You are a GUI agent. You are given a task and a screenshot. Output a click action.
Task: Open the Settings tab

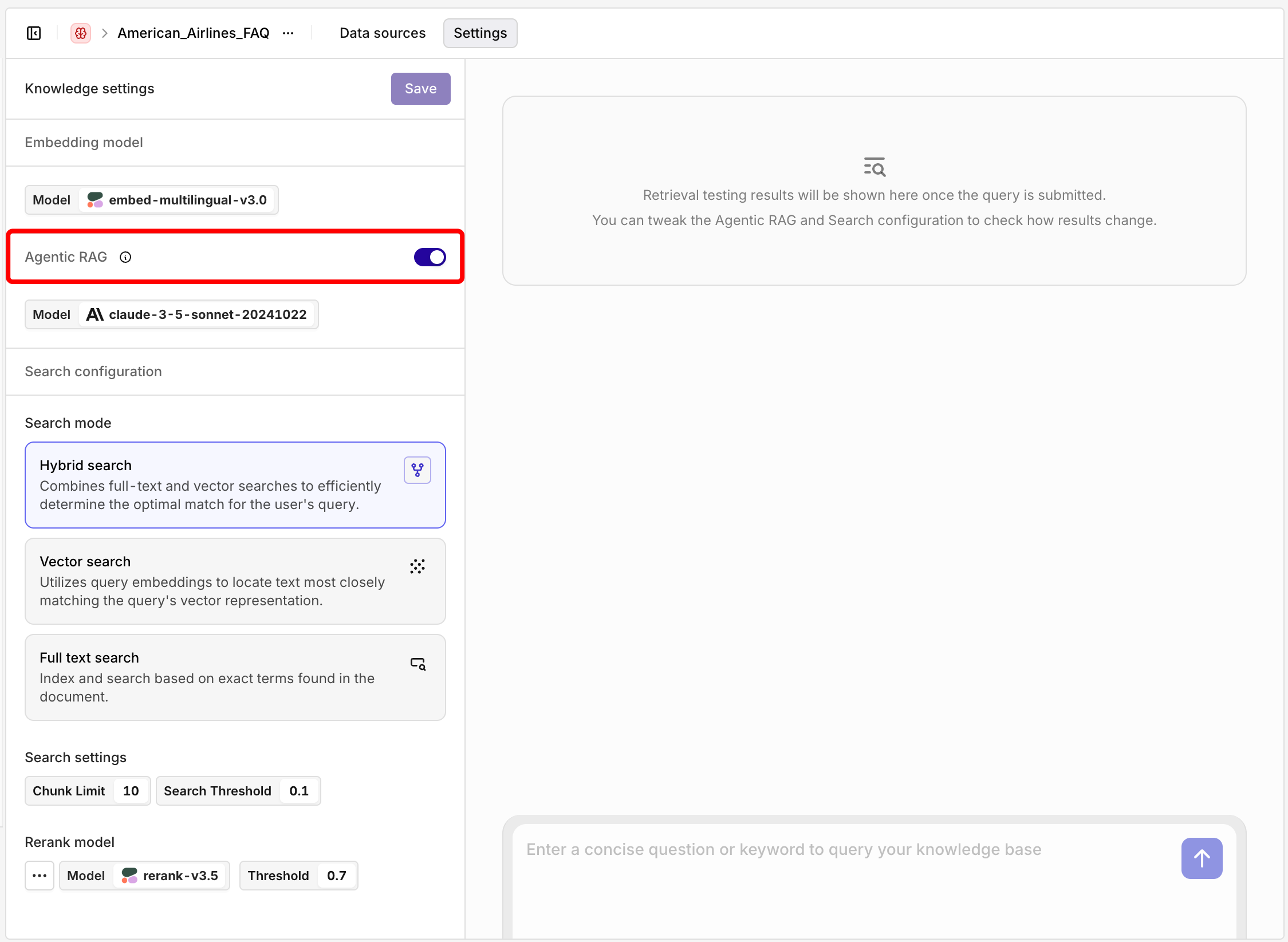(480, 33)
